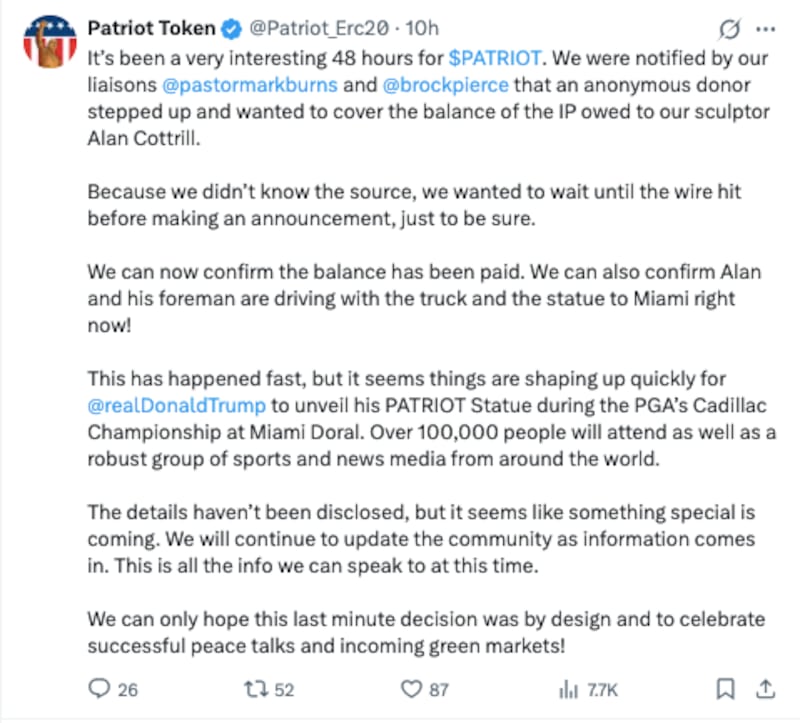Click the @pastormarkburns mention
Viewport: 800px width, 723px height.
click(250, 85)
